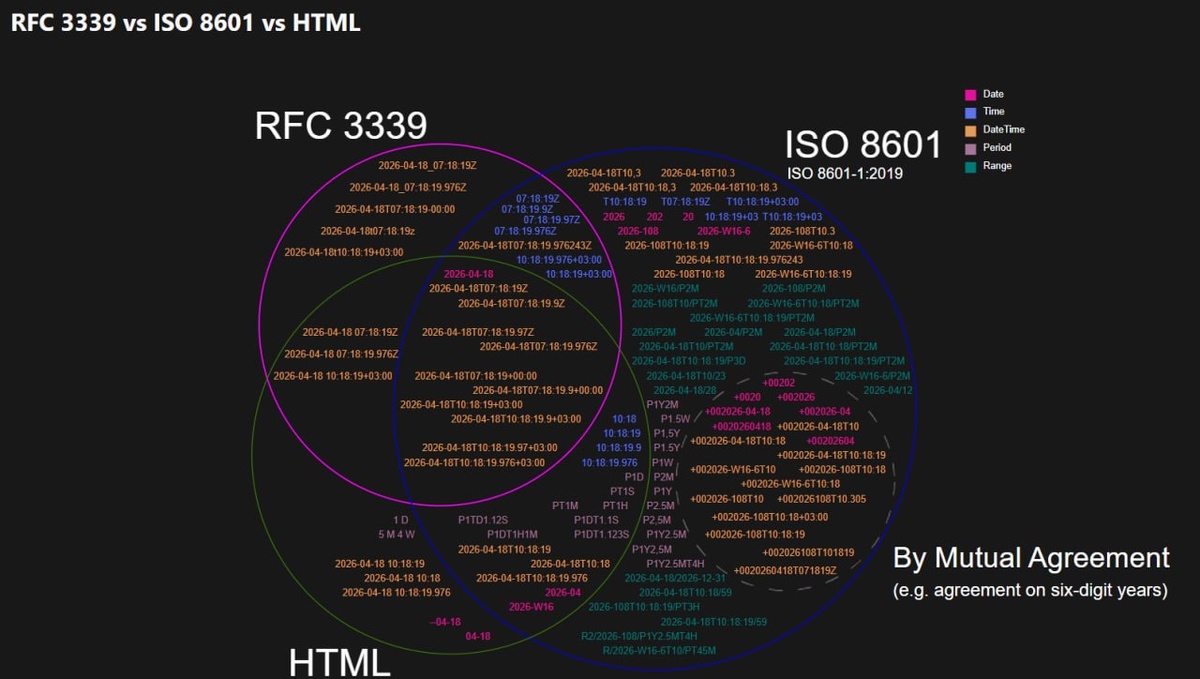Screen dimensions: 1200x679
Task: Click the teal Range legend swatch
Action: (970, 167)
